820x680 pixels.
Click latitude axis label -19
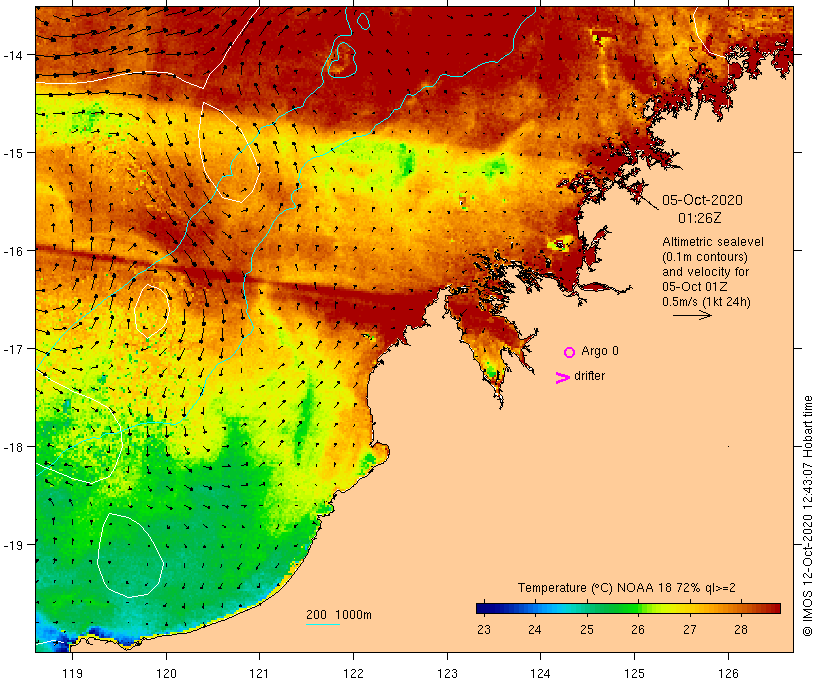point(12,545)
